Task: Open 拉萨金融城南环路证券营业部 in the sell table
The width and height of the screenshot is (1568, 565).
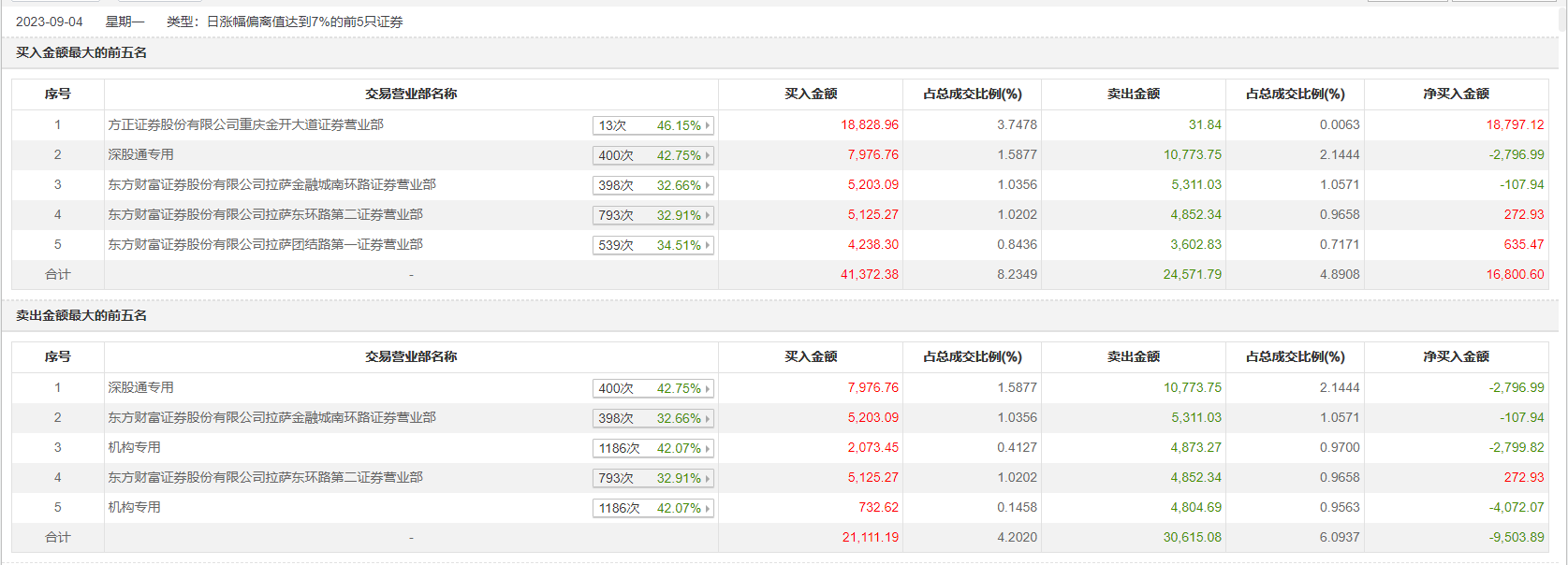Action: click(271, 417)
